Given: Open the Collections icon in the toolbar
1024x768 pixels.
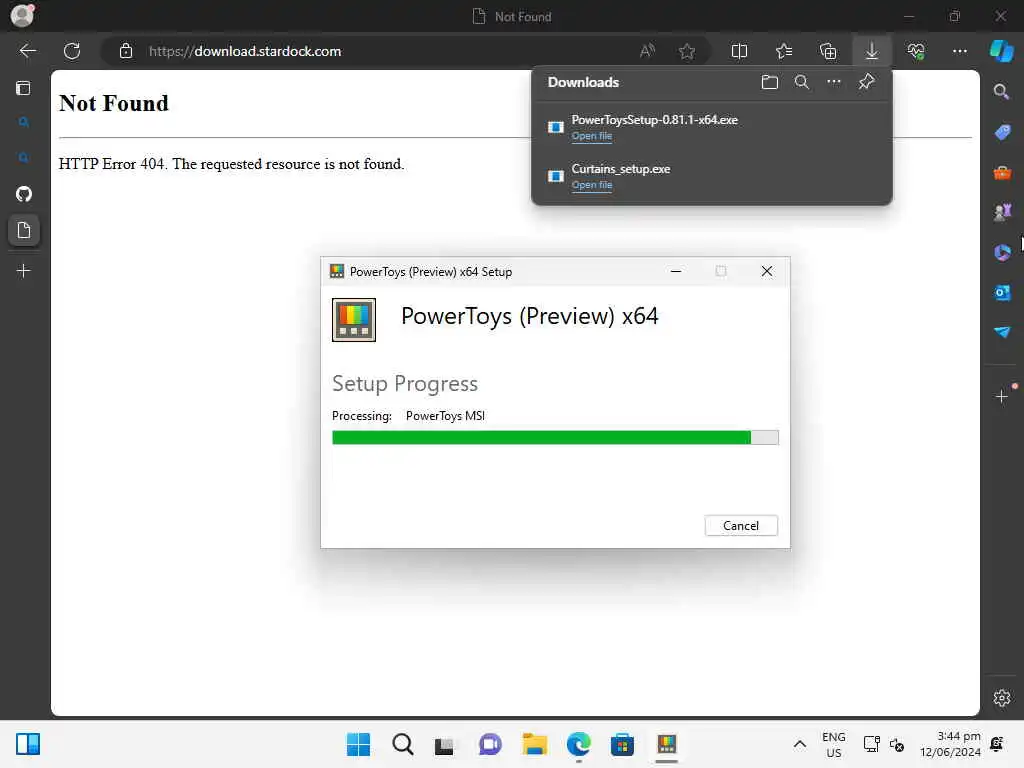Looking at the screenshot, I should (x=828, y=51).
